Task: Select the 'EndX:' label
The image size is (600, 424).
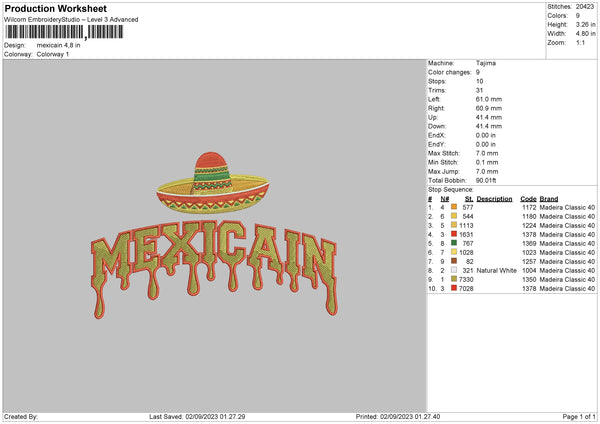Action: tap(437, 135)
